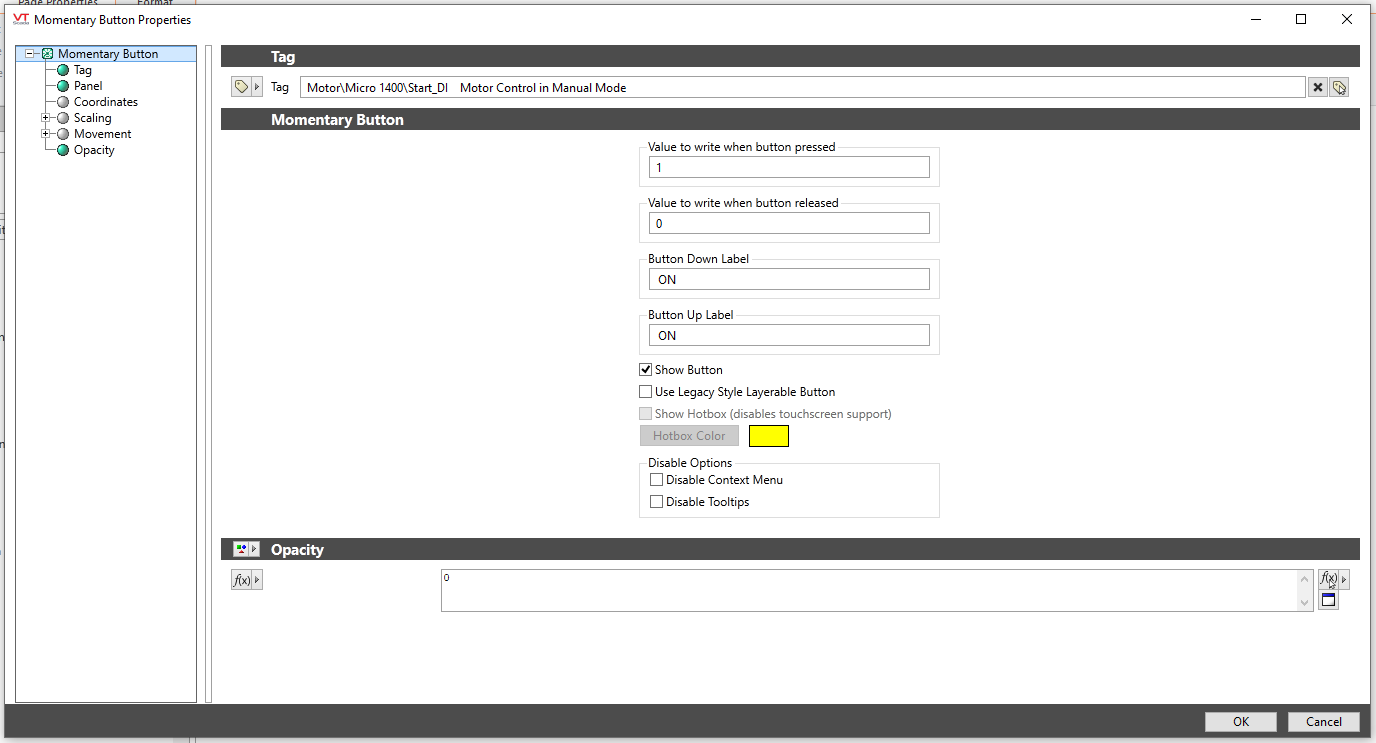Click the Button Down Label input field
The height and width of the screenshot is (743, 1376).
788,280
